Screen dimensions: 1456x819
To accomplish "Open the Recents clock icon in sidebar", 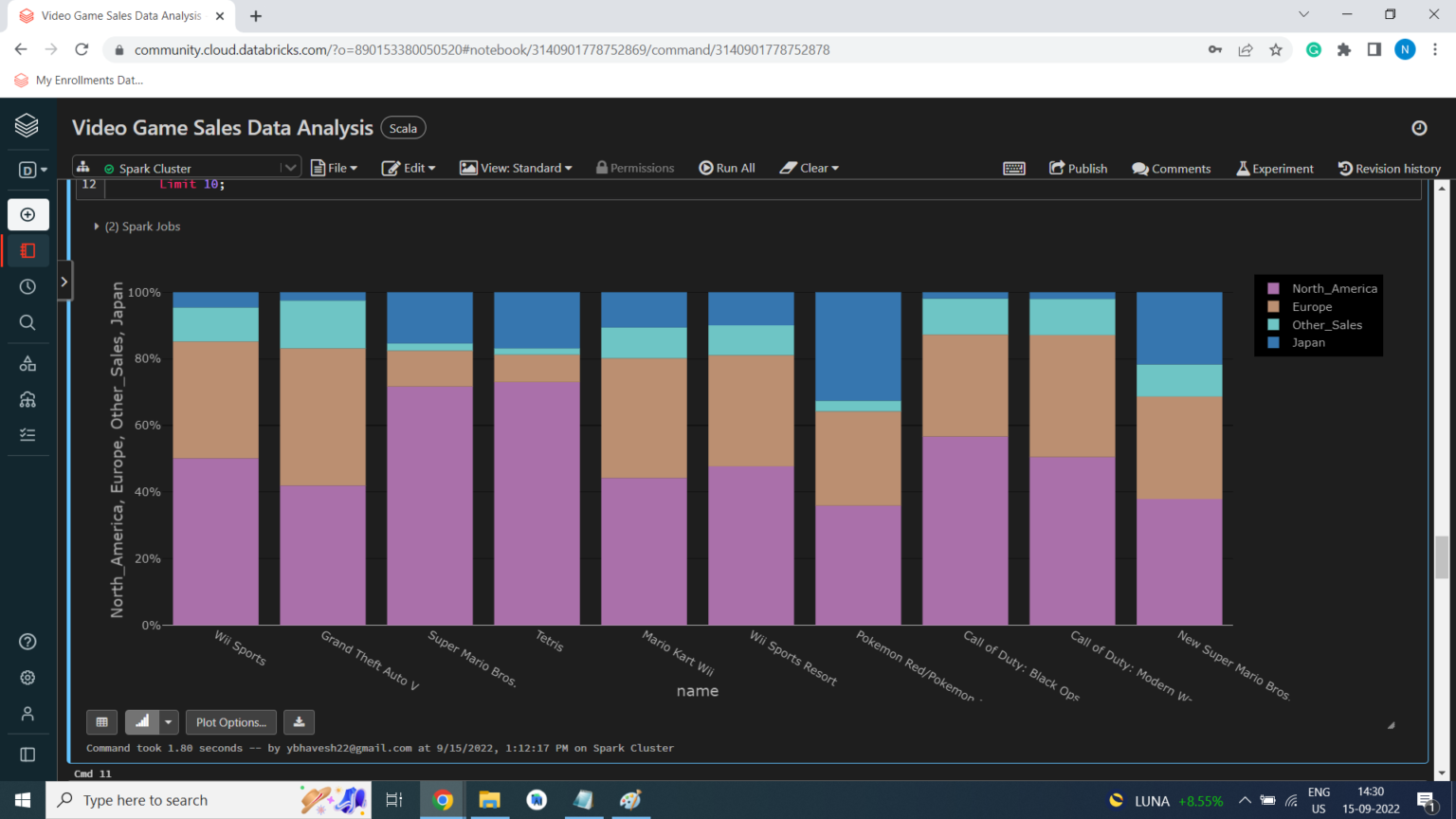I will [x=27, y=287].
